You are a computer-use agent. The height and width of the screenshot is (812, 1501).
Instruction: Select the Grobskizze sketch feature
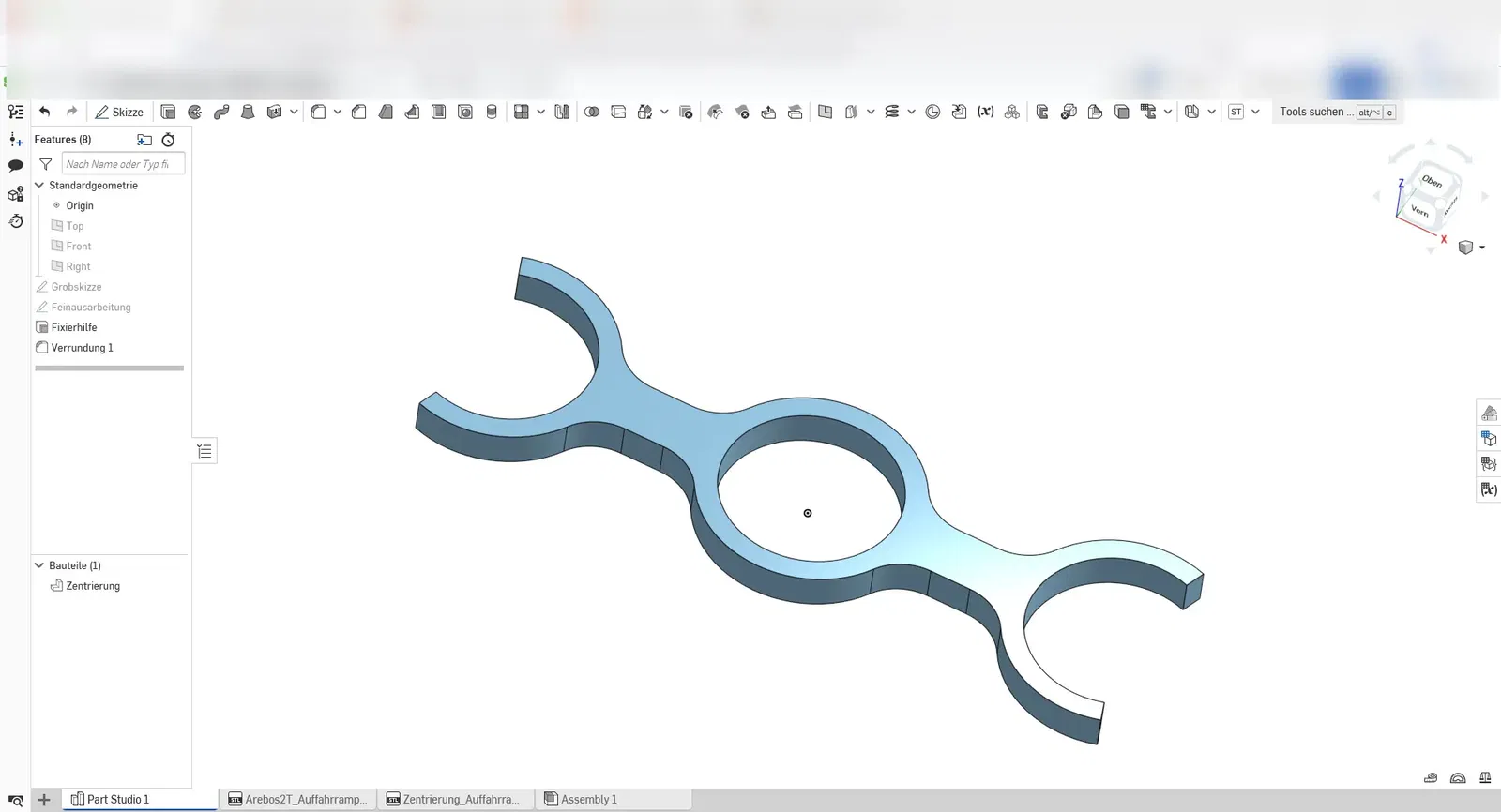(76, 287)
